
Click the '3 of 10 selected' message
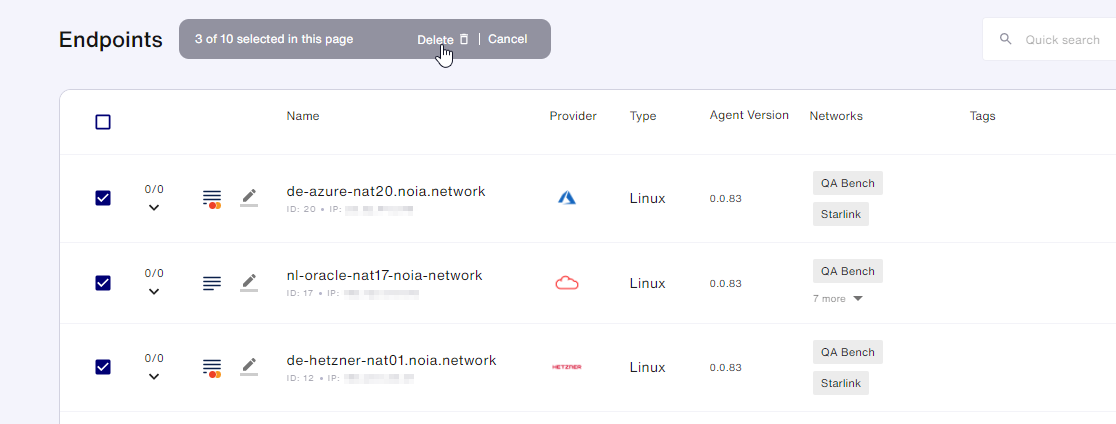click(x=274, y=39)
